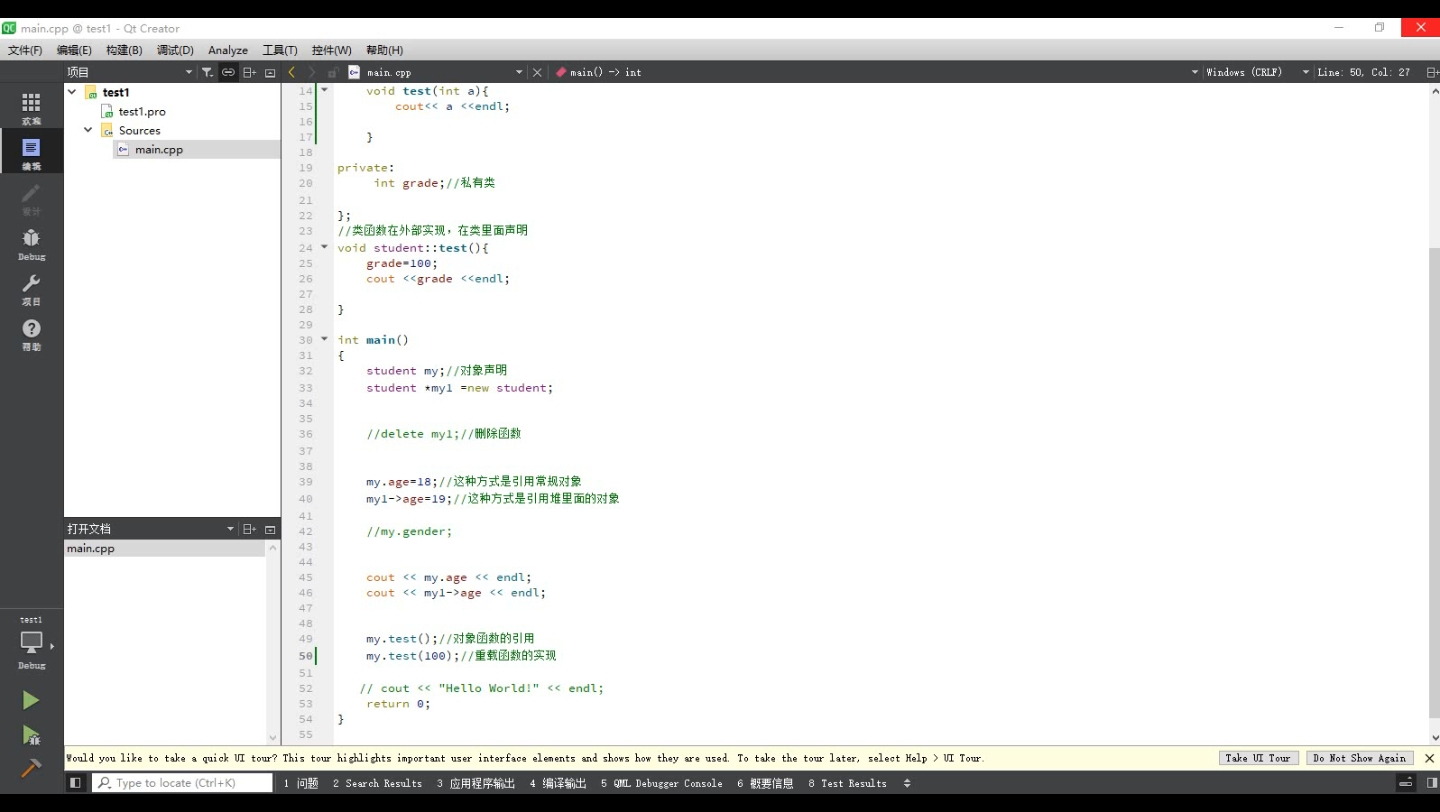Click the Take UI Tour button
Viewport: 1440px width, 812px height.
click(1258, 758)
